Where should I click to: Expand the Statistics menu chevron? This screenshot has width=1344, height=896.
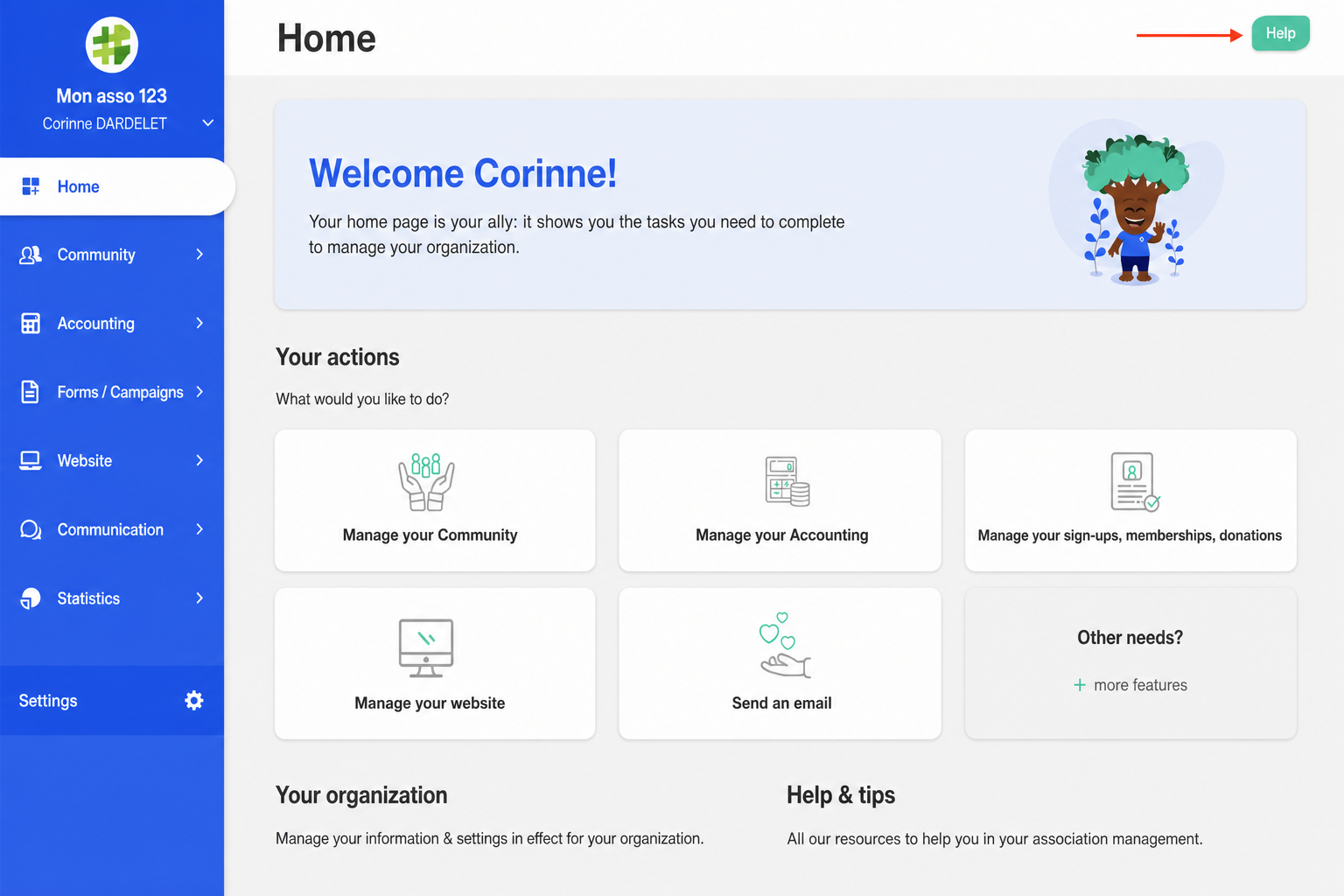(x=199, y=598)
